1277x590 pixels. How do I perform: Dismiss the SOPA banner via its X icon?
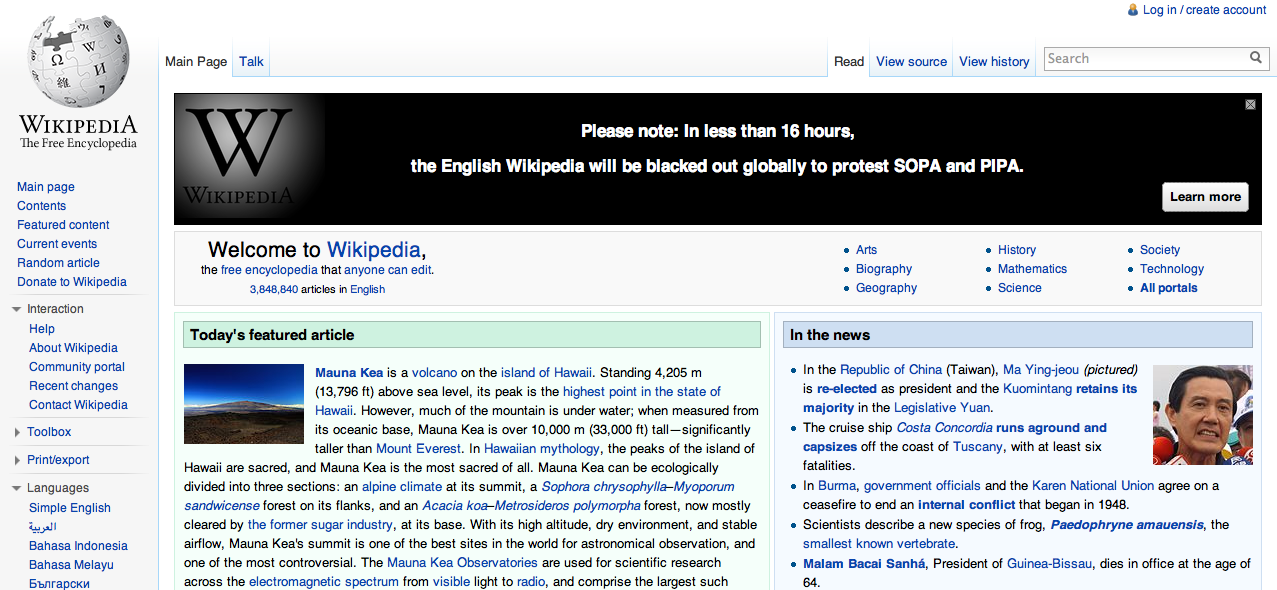pos(1249,104)
